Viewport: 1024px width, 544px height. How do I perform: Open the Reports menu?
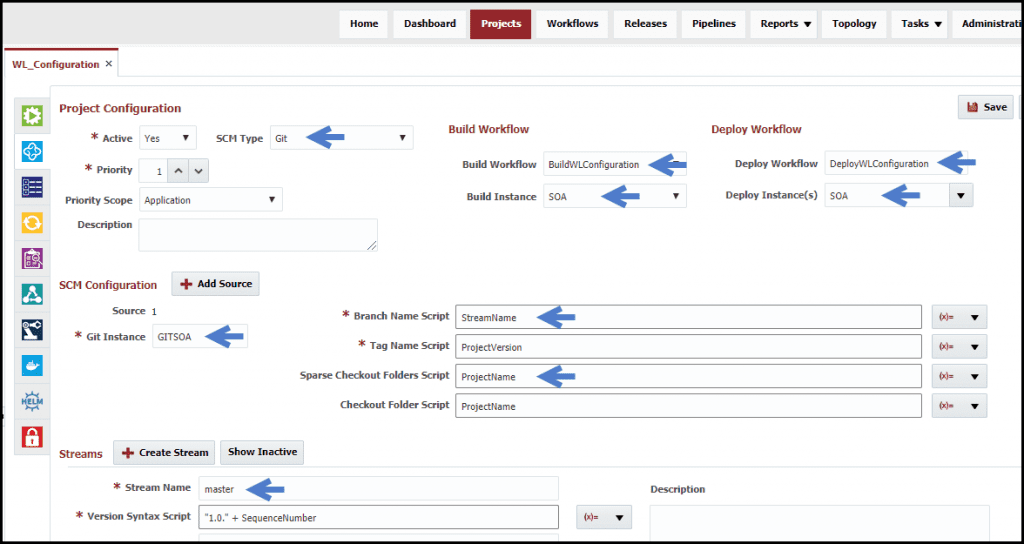785,24
